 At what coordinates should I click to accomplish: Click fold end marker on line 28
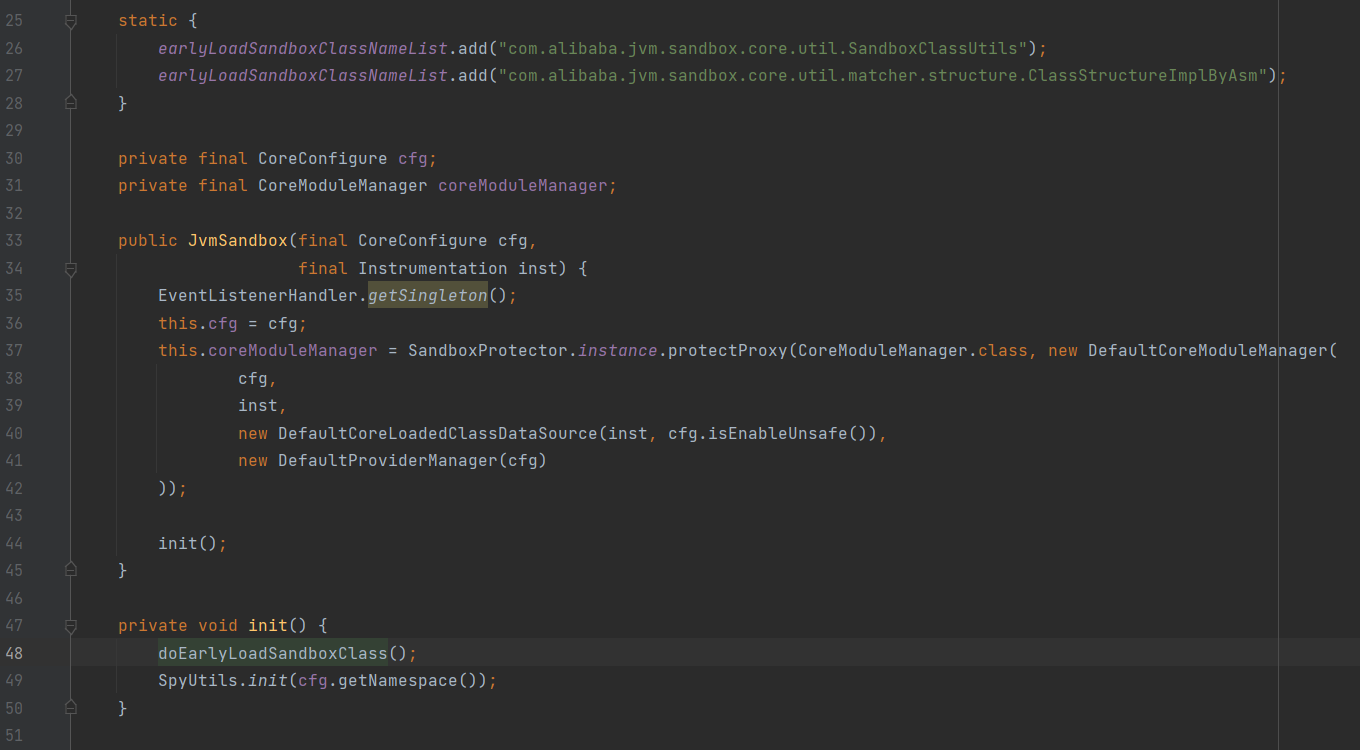[70, 103]
